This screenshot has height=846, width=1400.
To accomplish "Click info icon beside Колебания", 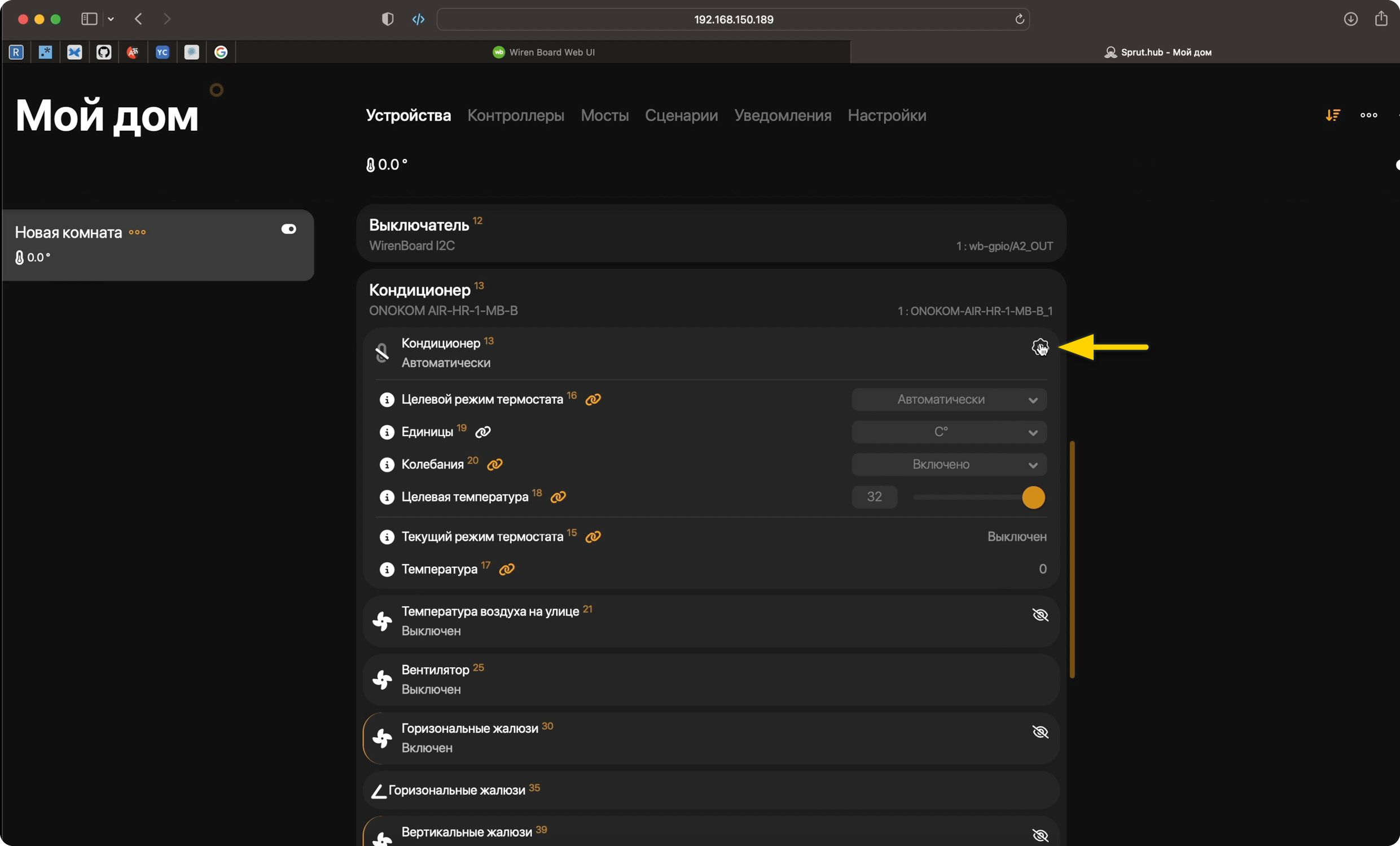I will point(387,465).
